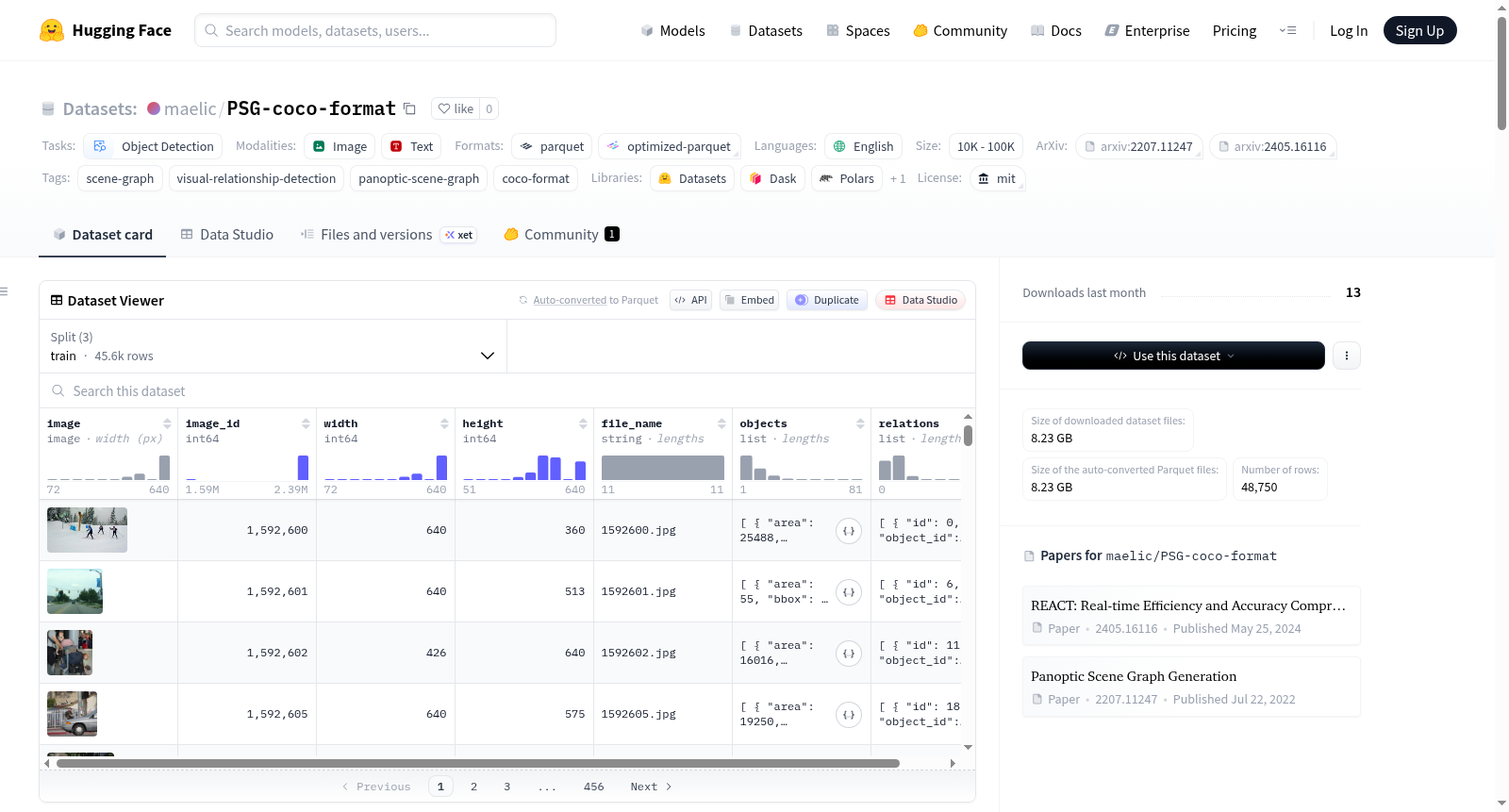1509x812 pixels.
Task: Open the Data Studio tab
Action: (x=227, y=234)
